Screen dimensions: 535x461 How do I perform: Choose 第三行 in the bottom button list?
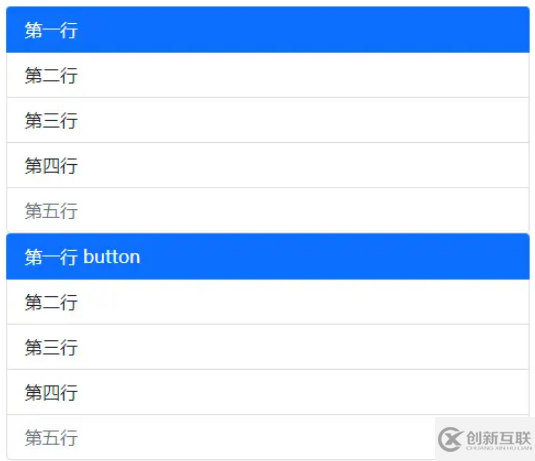tap(268, 347)
